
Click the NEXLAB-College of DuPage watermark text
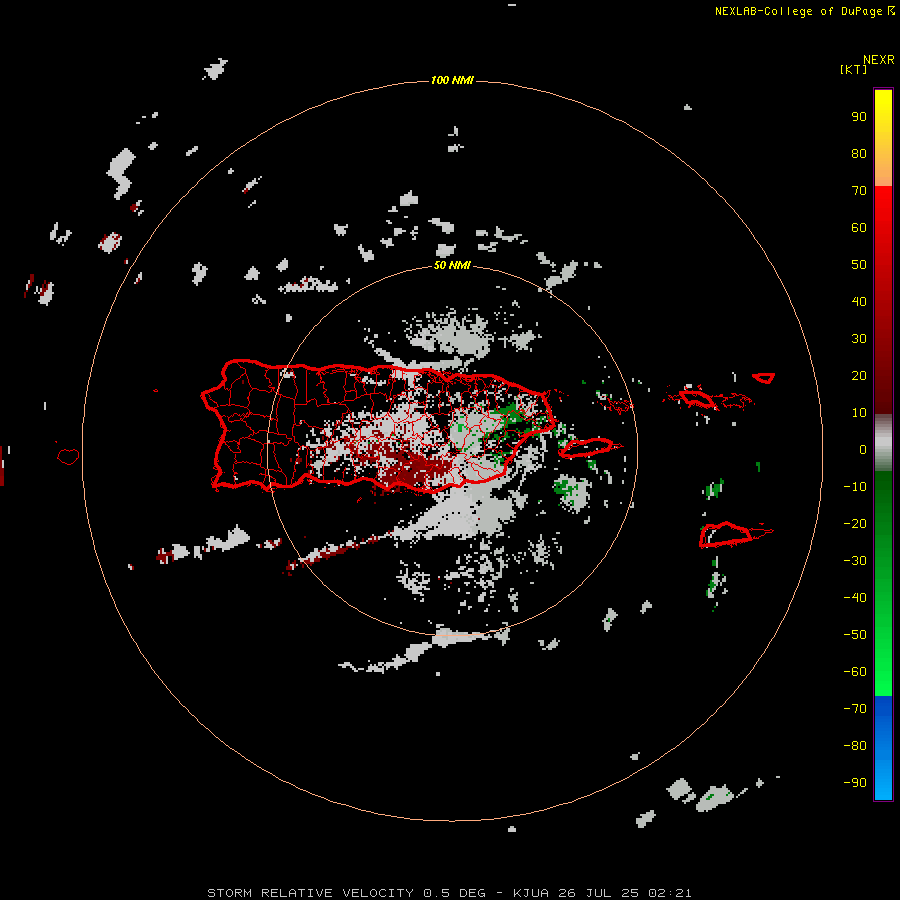pos(804,11)
